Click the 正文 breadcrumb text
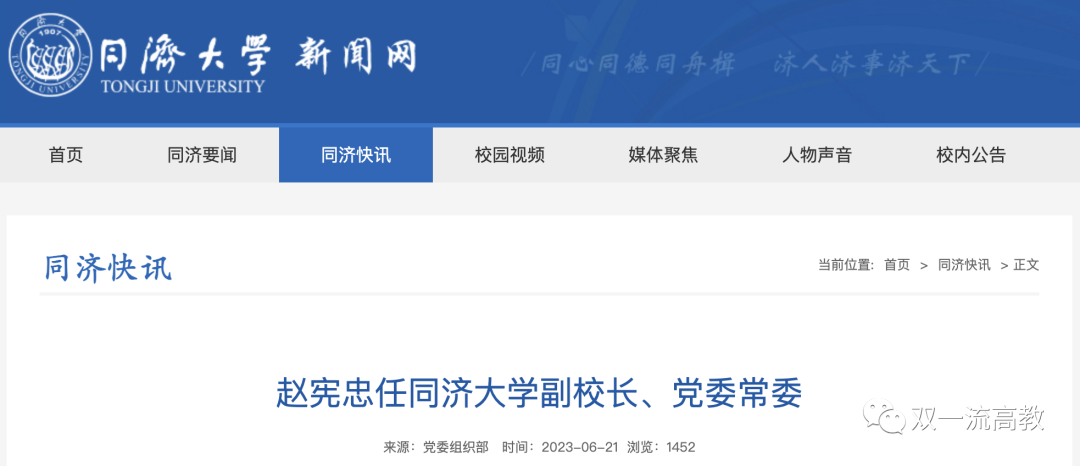The width and height of the screenshot is (1080, 466). pos(1026,265)
